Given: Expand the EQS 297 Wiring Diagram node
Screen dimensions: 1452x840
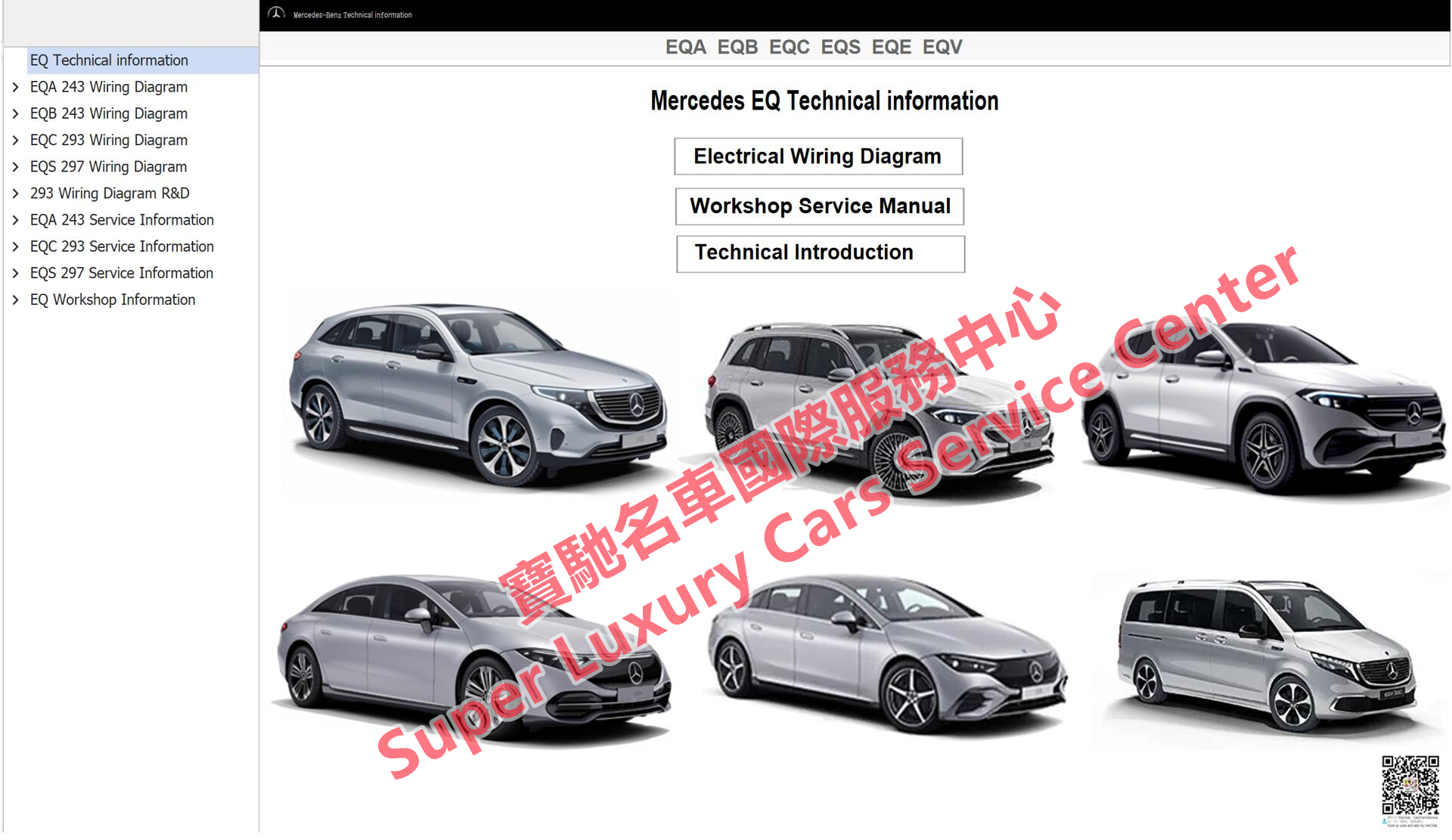Looking at the screenshot, I should (x=15, y=166).
